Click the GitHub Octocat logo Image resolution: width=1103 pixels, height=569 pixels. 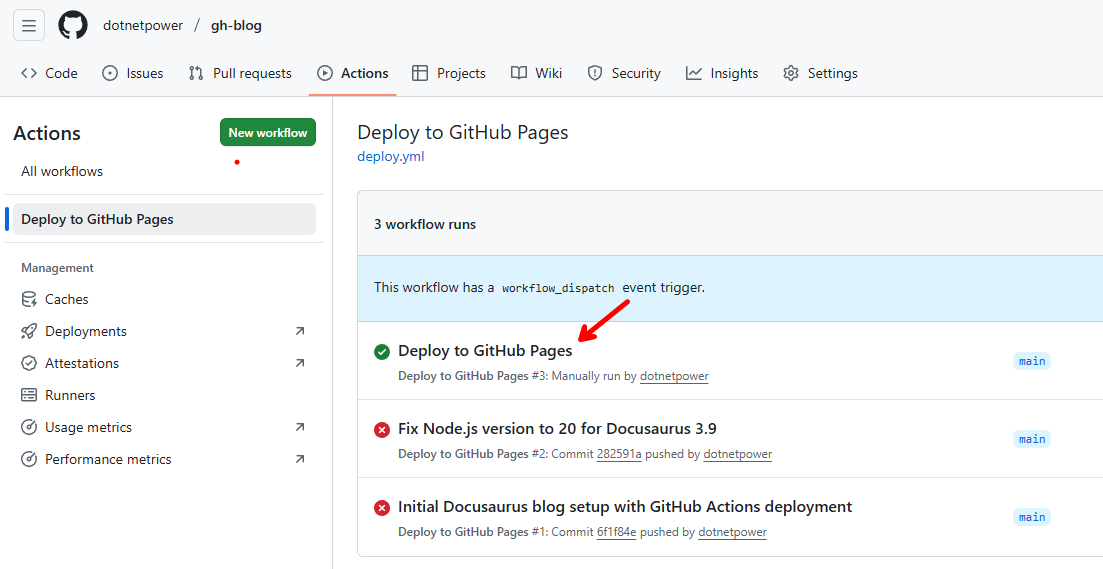click(x=73, y=25)
